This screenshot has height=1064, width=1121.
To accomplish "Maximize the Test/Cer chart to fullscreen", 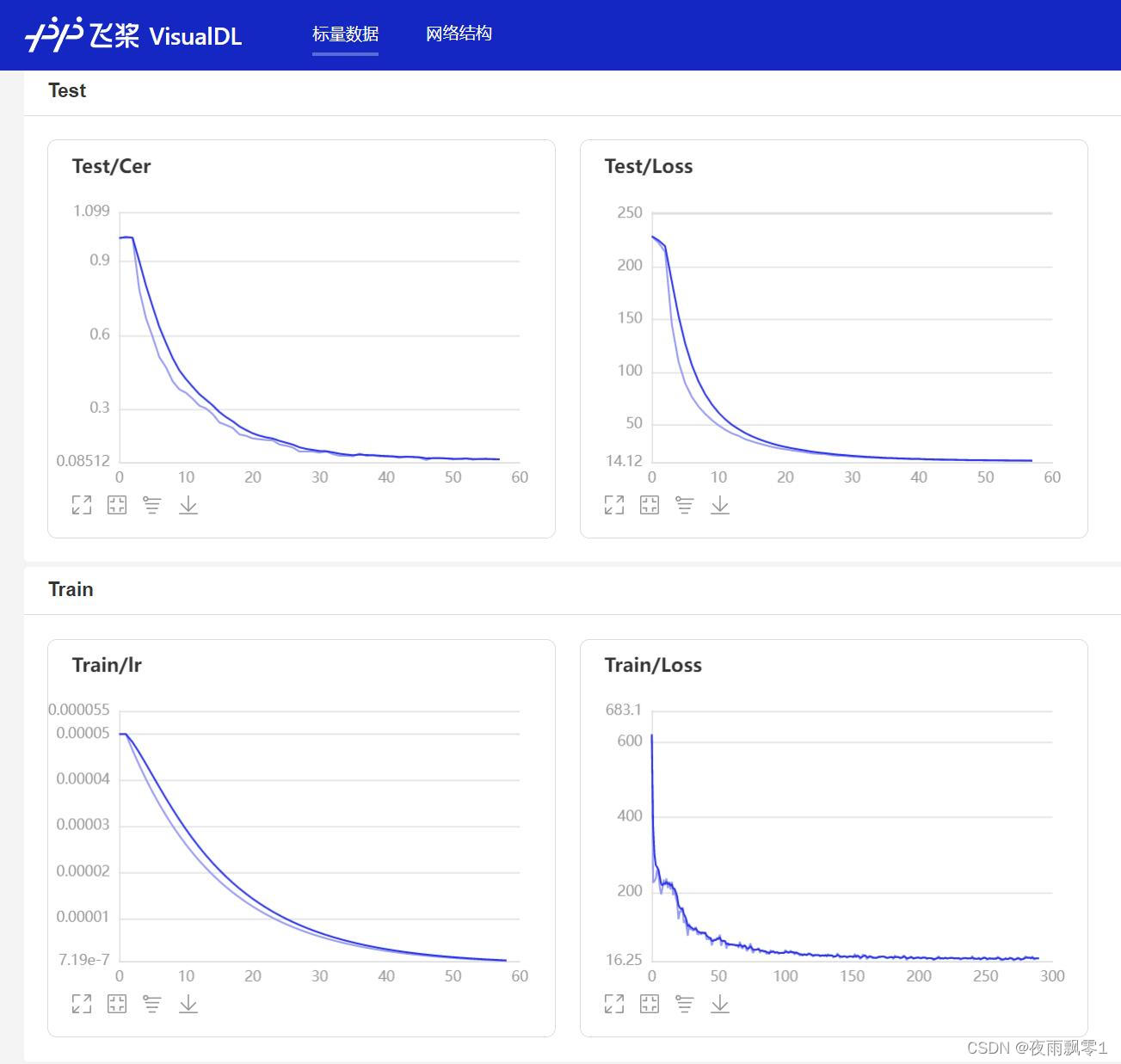I will click(x=82, y=505).
